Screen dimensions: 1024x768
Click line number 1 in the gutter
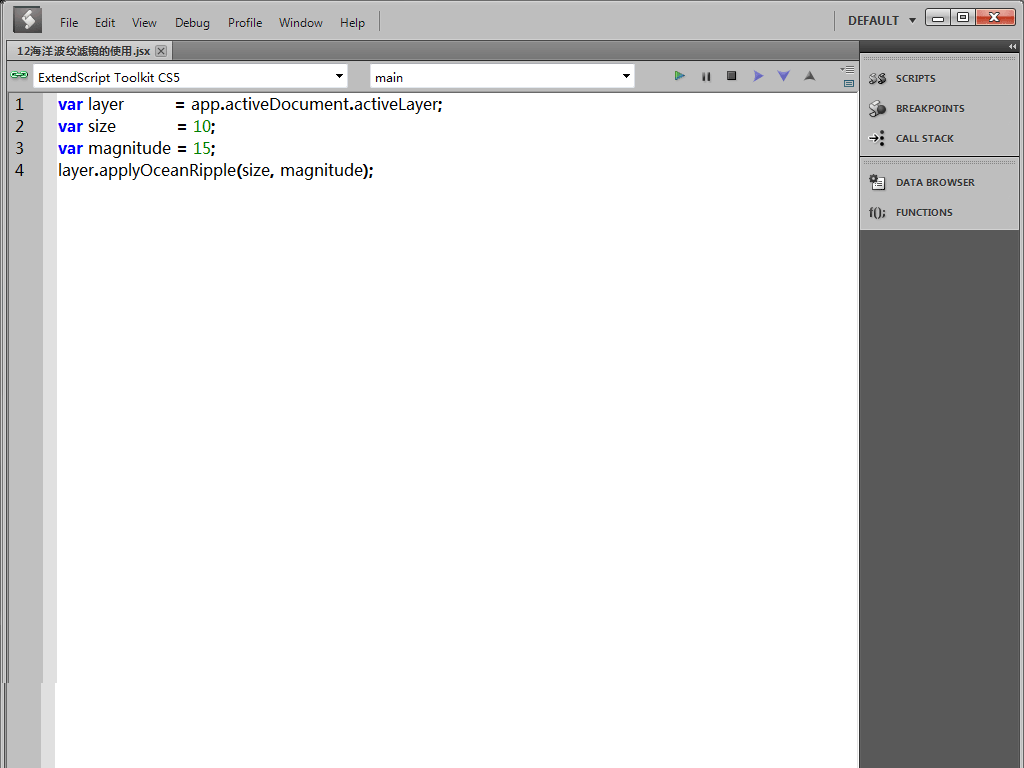click(x=20, y=104)
